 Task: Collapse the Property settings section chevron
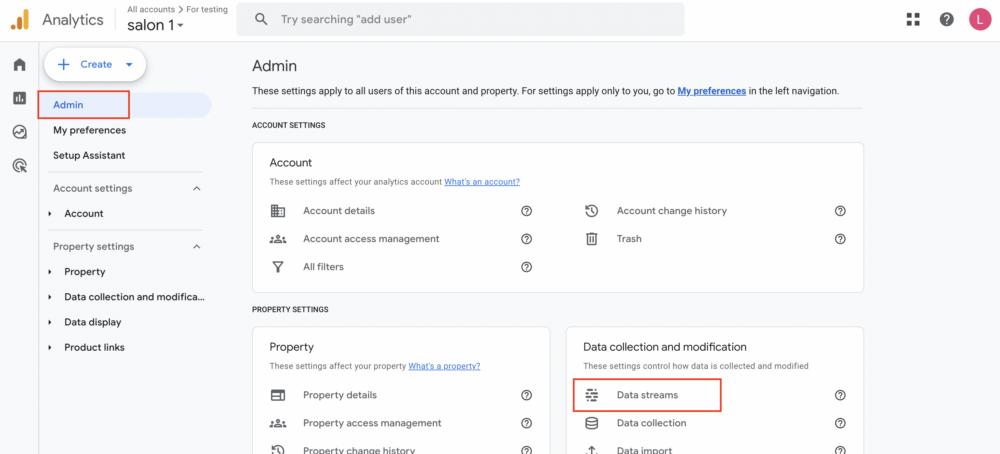click(197, 247)
